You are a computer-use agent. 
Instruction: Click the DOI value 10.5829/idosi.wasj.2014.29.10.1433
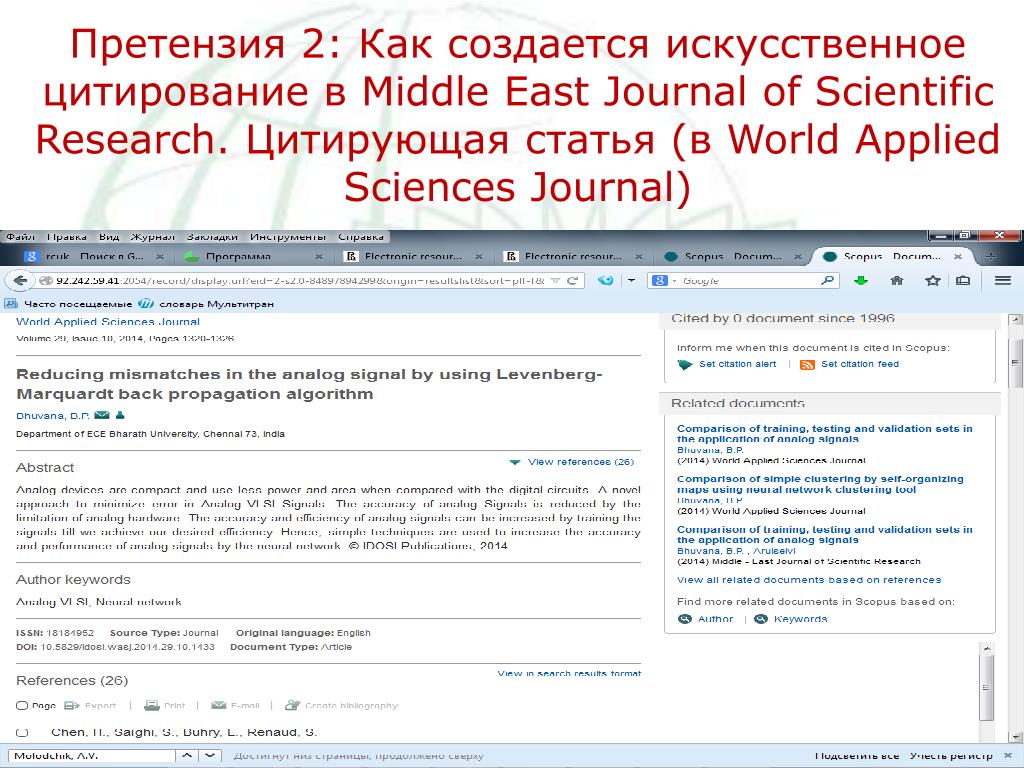pyautogui.click(x=128, y=647)
